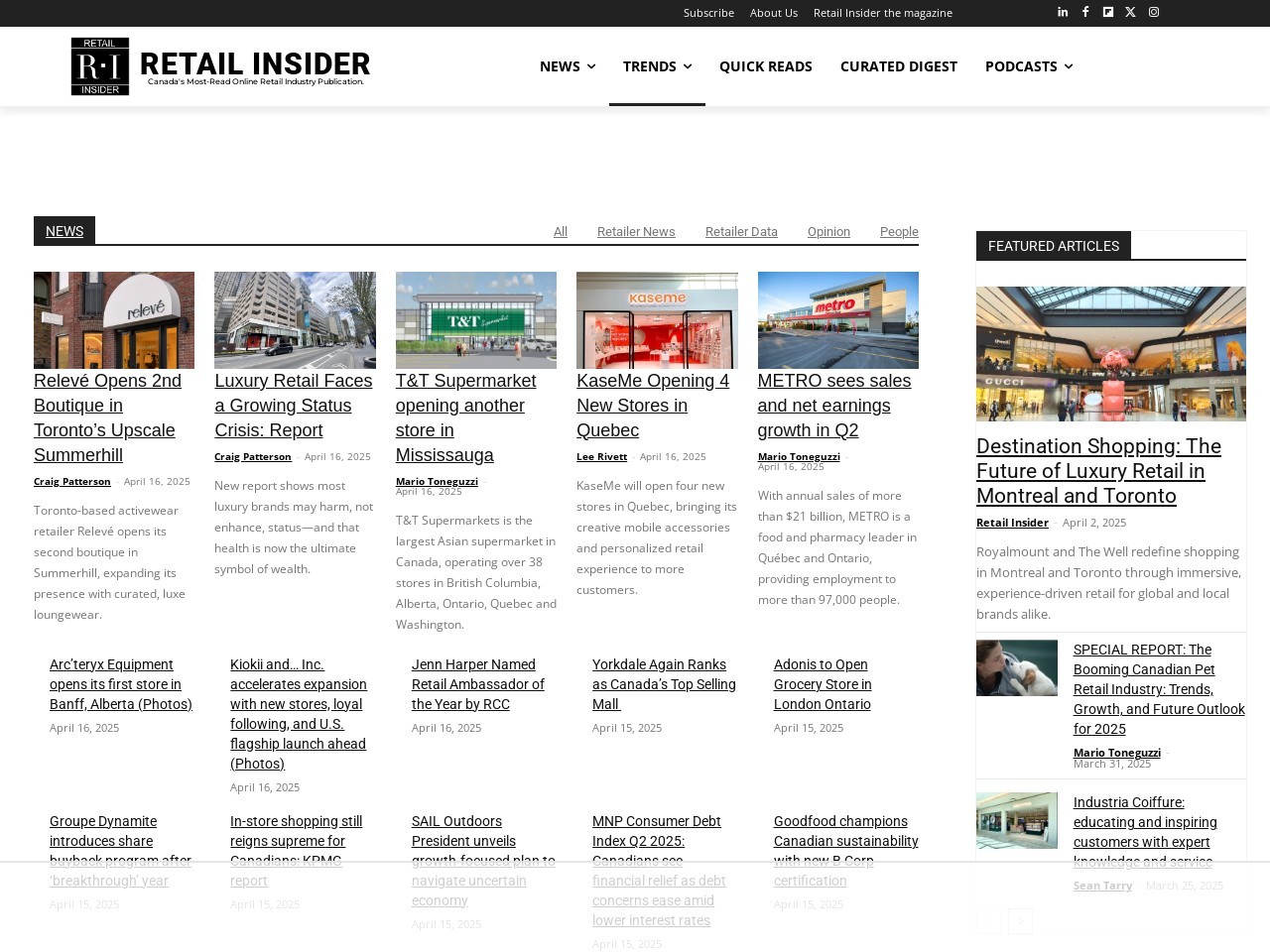This screenshot has width=1270, height=952.
Task: Open Curated Digest in main navigation
Action: pos(899,66)
